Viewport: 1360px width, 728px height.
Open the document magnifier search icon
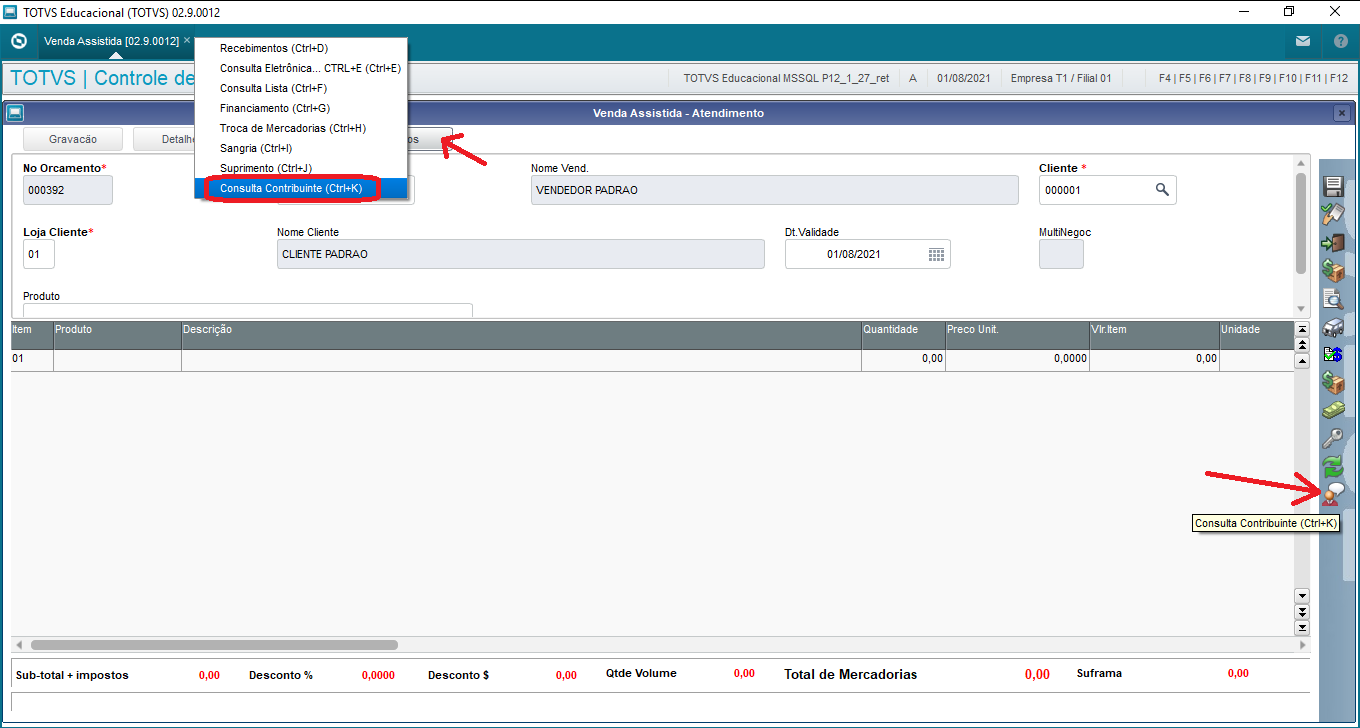click(1333, 298)
